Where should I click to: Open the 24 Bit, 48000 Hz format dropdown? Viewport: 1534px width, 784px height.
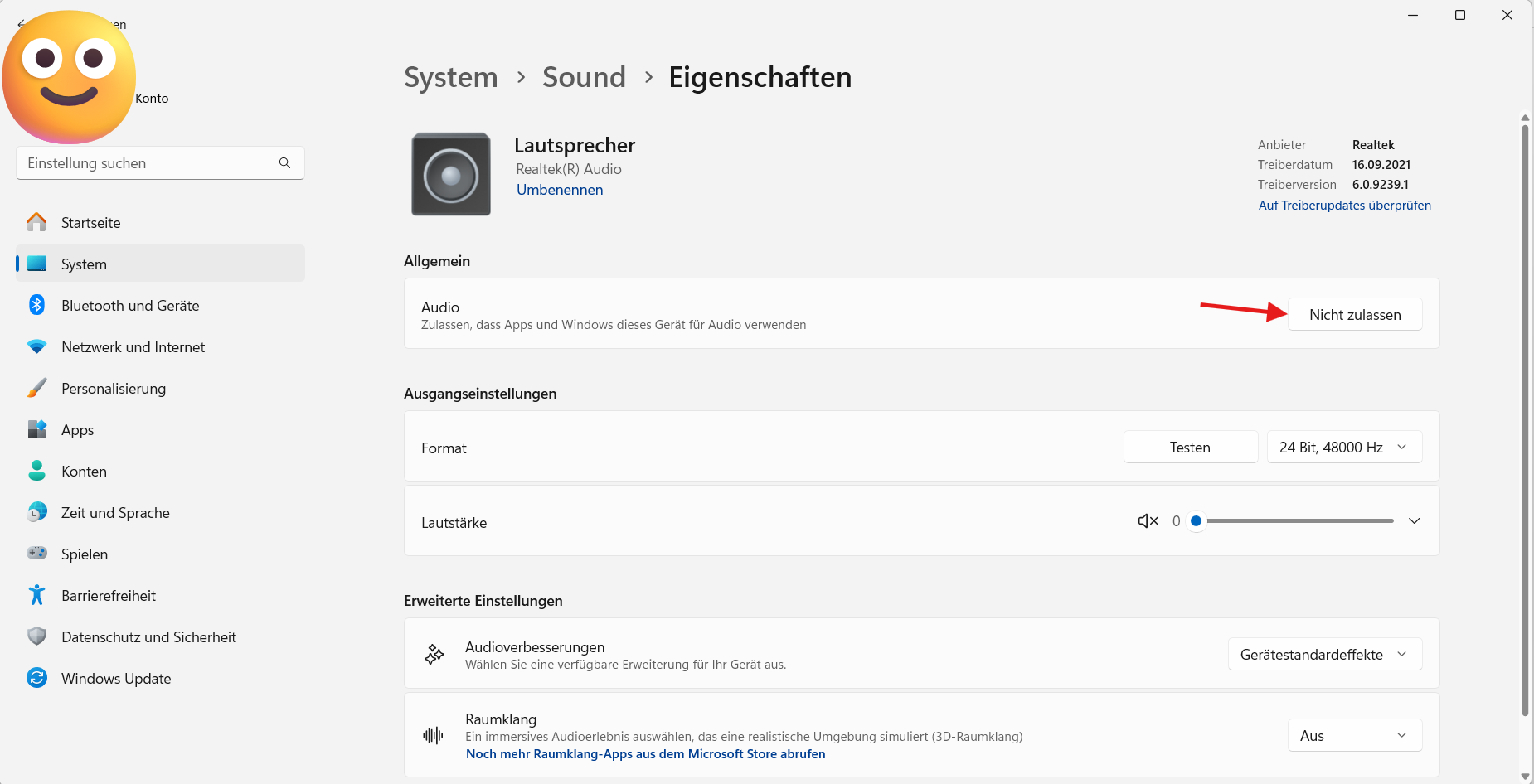(x=1344, y=448)
